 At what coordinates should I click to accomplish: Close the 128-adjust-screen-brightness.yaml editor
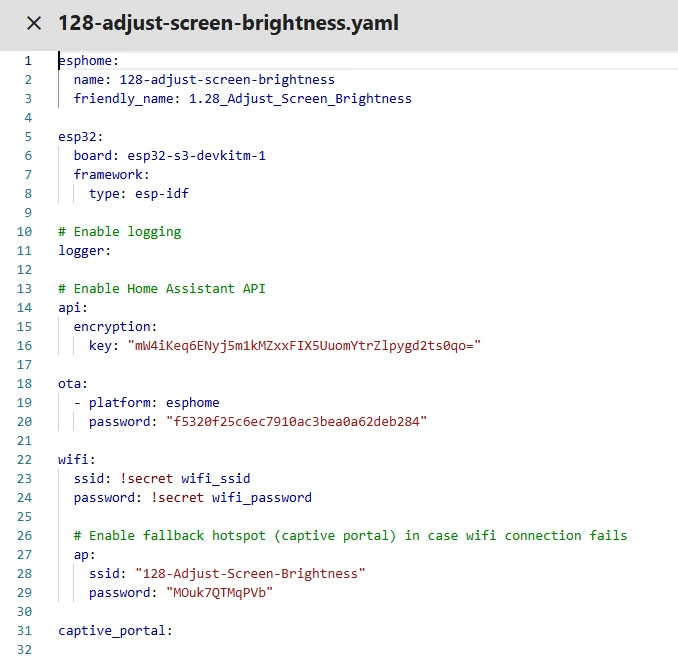[x=34, y=23]
